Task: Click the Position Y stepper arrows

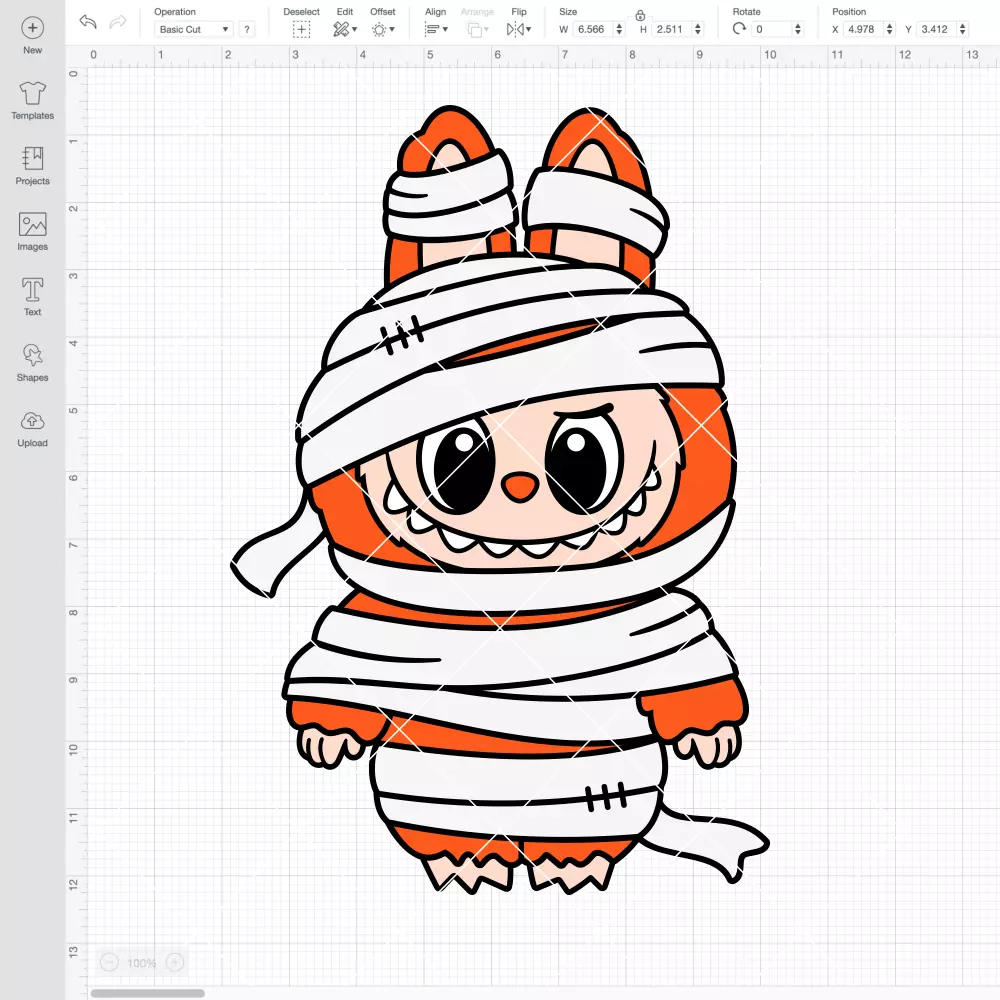Action: pos(963,29)
